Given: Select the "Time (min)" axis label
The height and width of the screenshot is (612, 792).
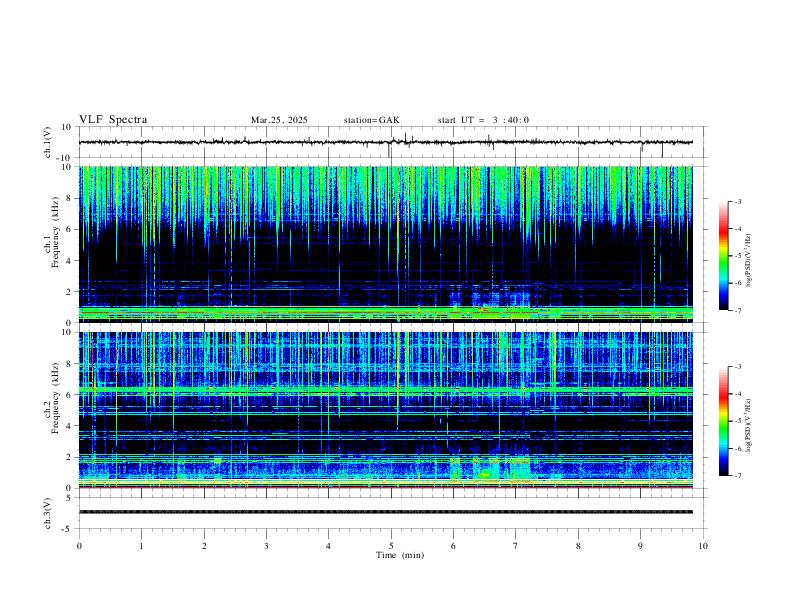Looking at the screenshot, I should [400, 555].
